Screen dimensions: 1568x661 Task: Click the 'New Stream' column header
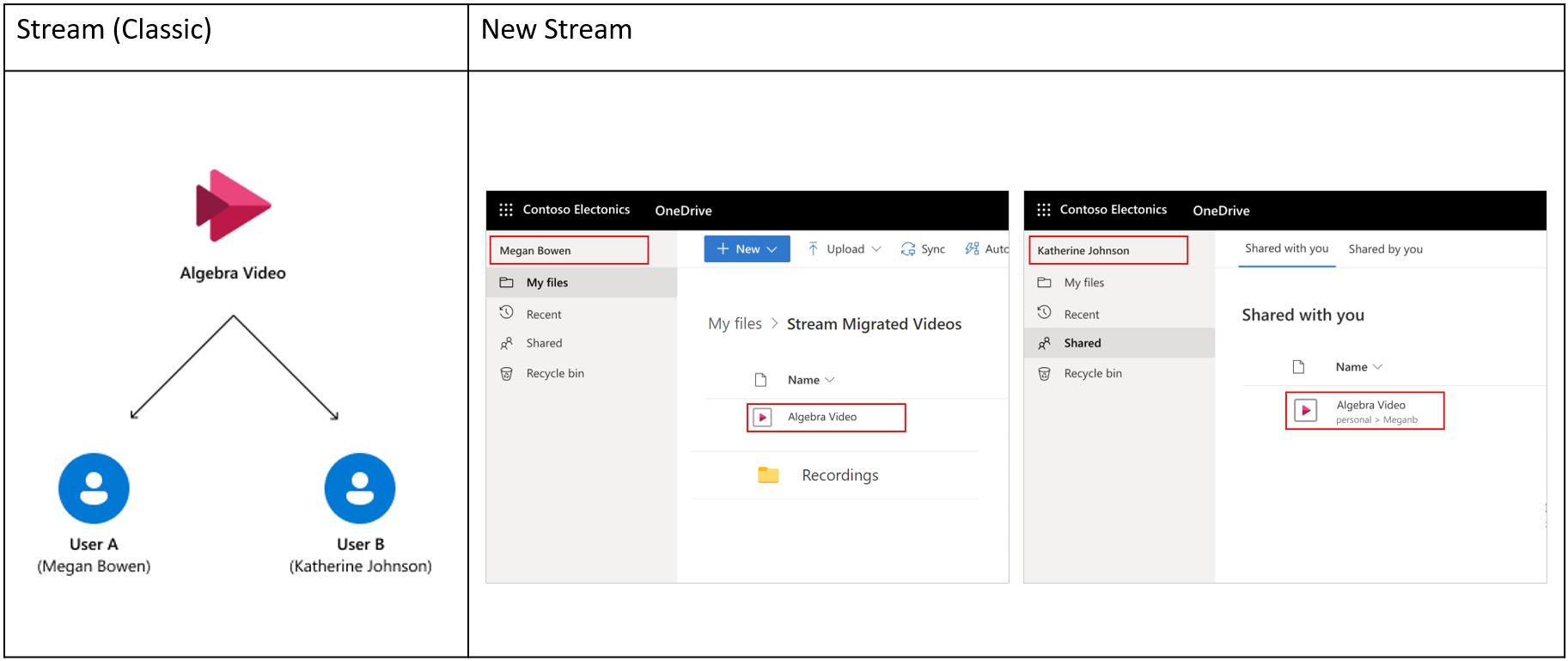[x=556, y=30]
